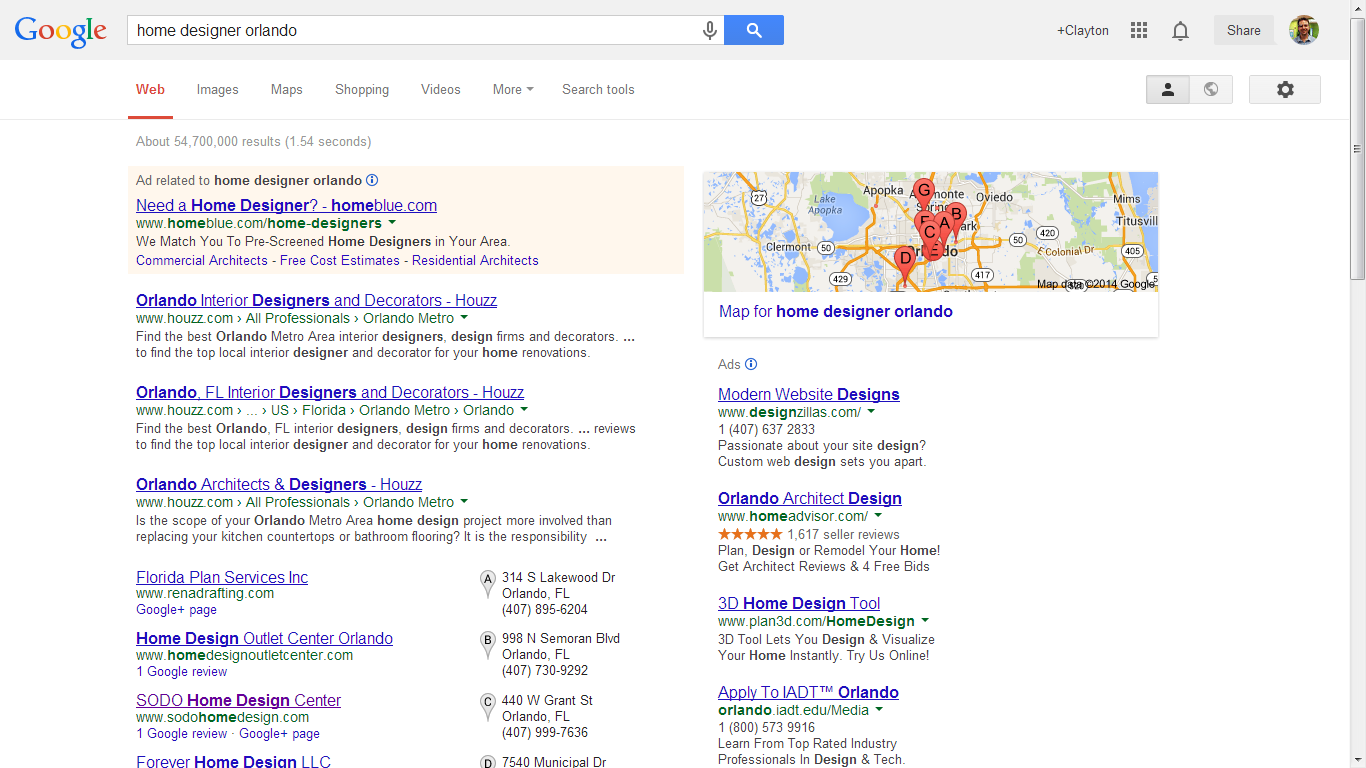Open Need a Home Designer homeblue ad

[286, 205]
